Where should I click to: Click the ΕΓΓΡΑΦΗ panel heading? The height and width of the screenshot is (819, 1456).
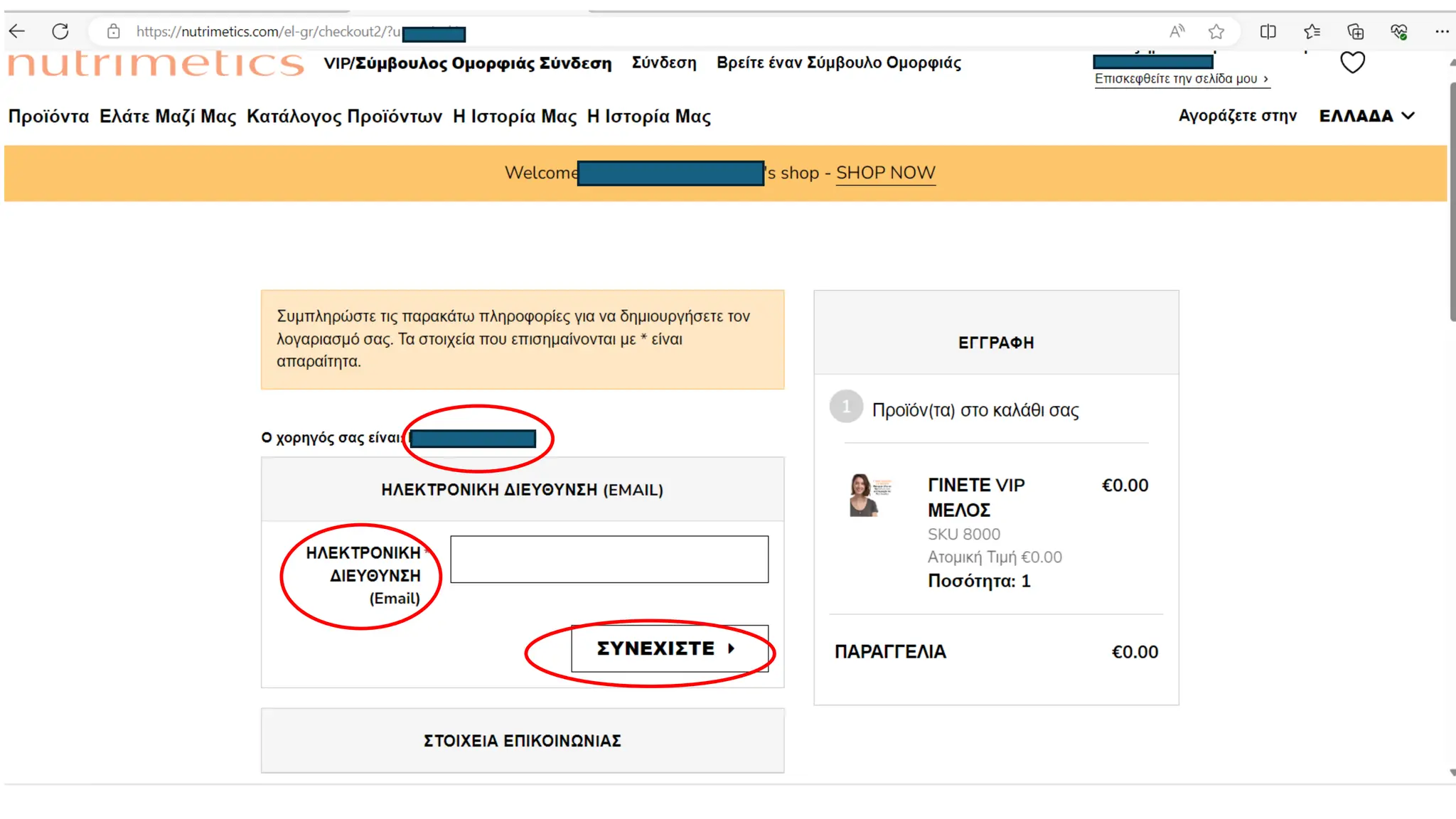(996, 343)
